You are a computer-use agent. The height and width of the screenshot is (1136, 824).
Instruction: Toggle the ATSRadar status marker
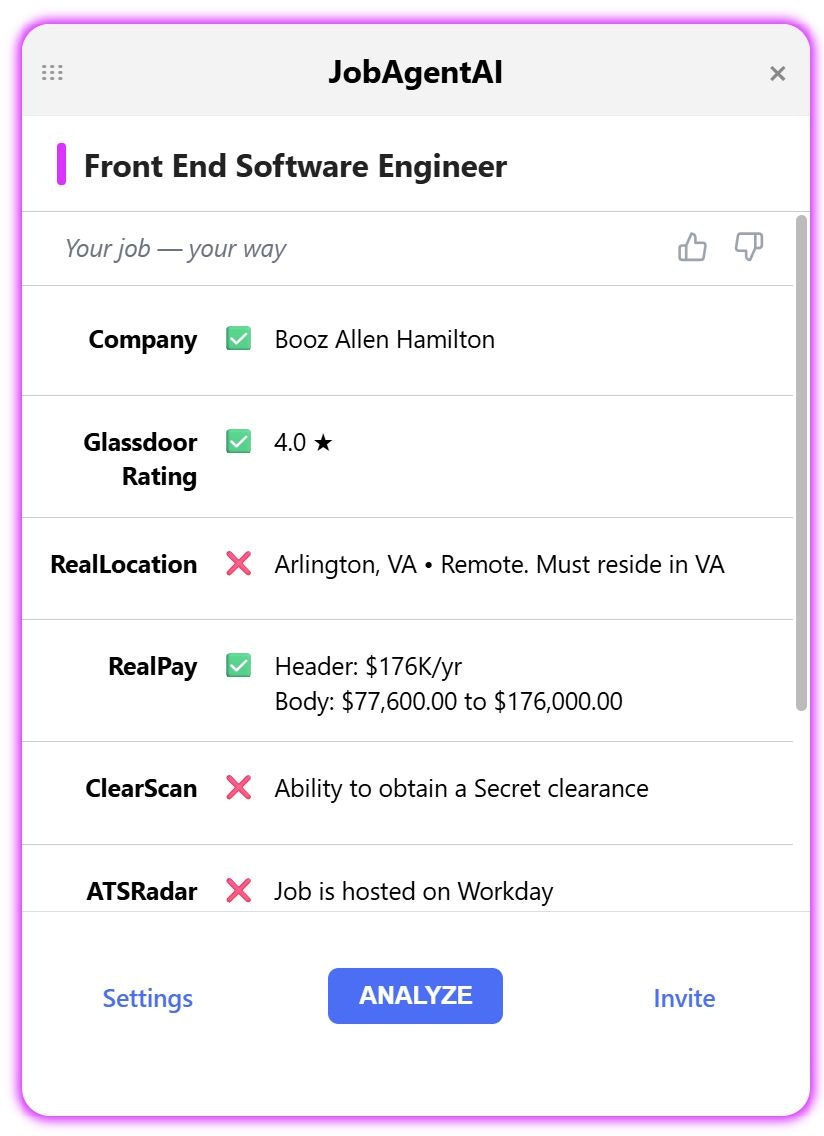(x=237, y=891)
